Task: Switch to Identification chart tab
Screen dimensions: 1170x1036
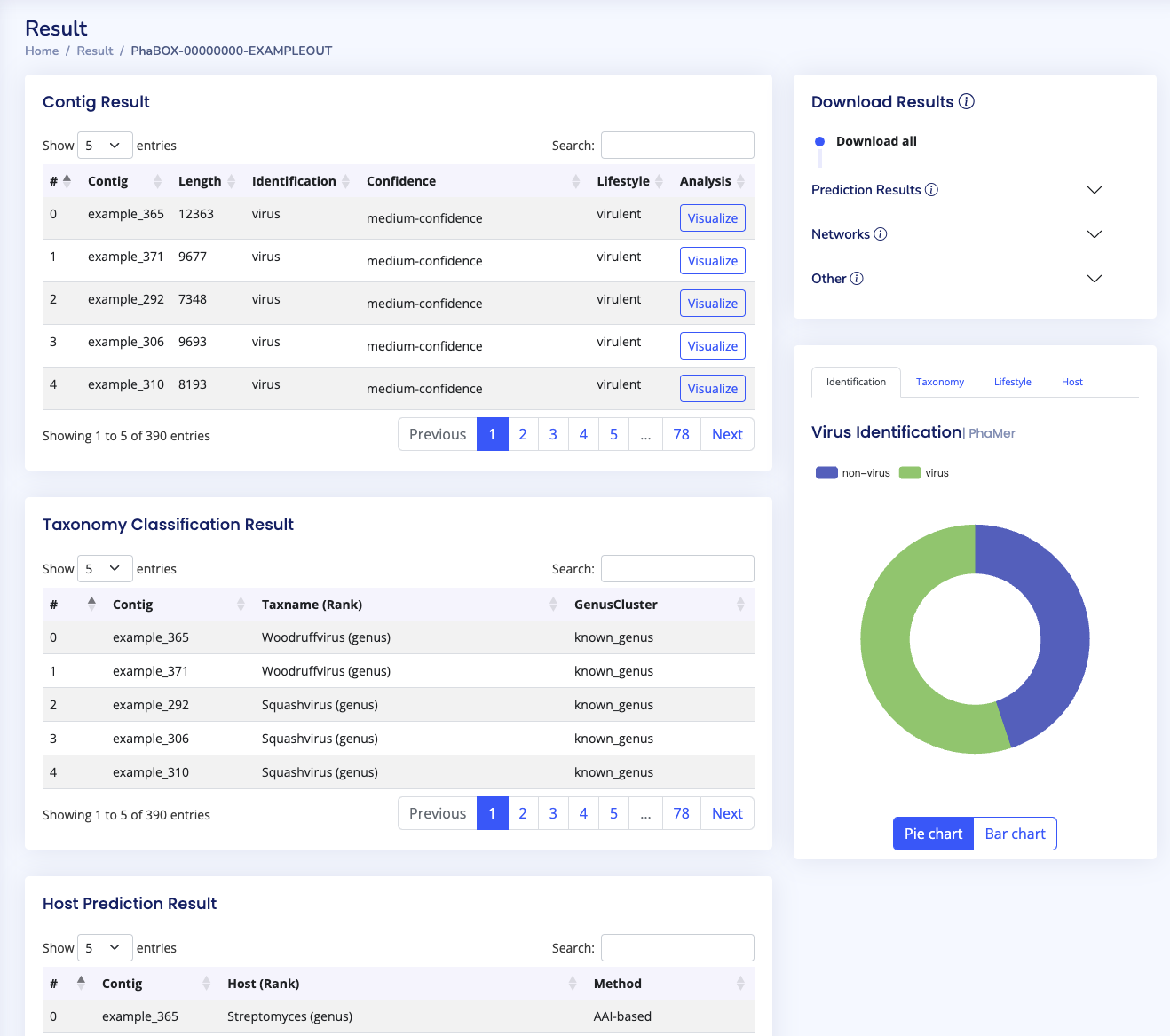Action: [x=856, y=382]
